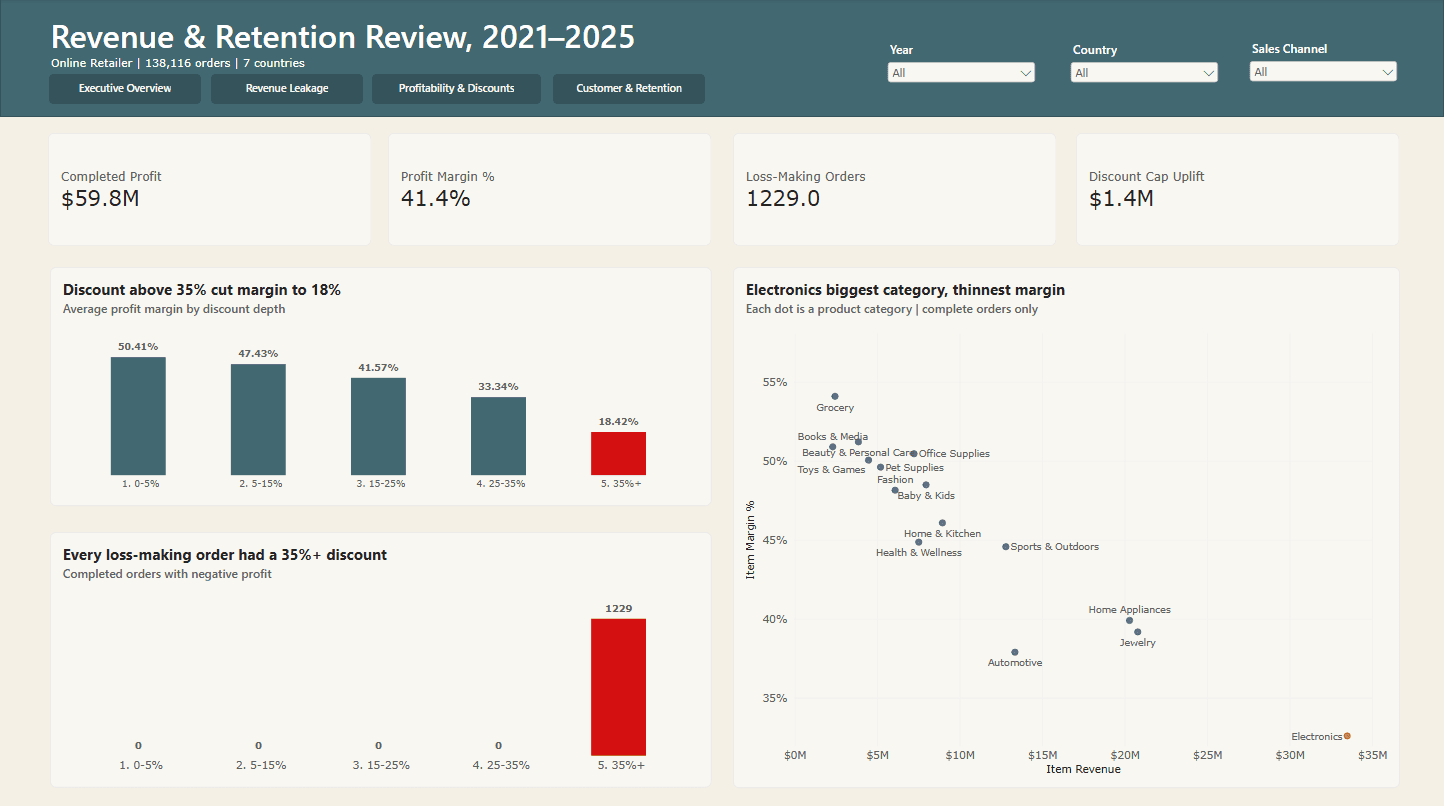Viewport: 1444px width, 806px height.
Task: Expand the Sales Channel dropdown
Action: click(x=1323, y=72)
